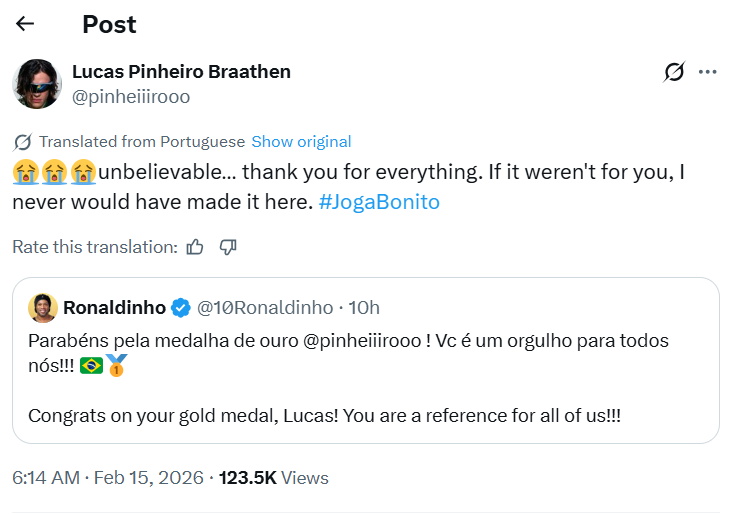Click the back arrow icon
The height and width of the screenshot is (514, 731).
[25, 24]
